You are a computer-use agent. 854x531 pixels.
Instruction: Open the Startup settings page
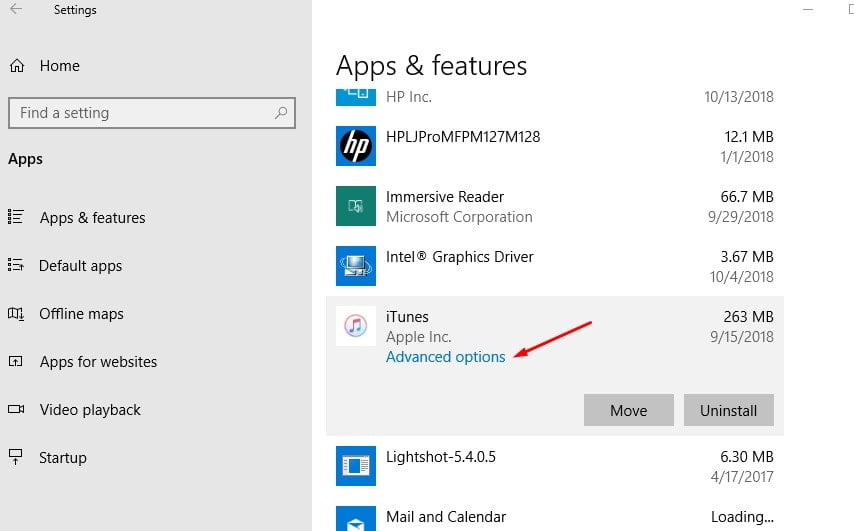point(63,457)
